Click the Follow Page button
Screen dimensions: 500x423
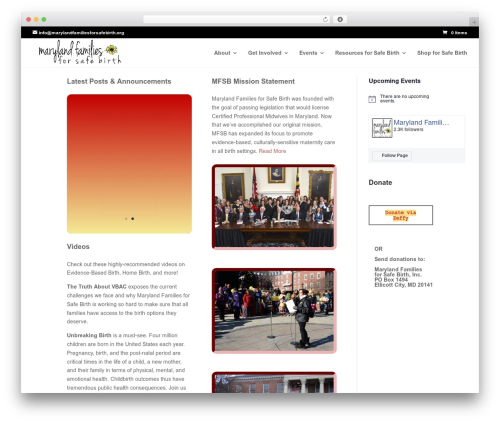(392, 155)
